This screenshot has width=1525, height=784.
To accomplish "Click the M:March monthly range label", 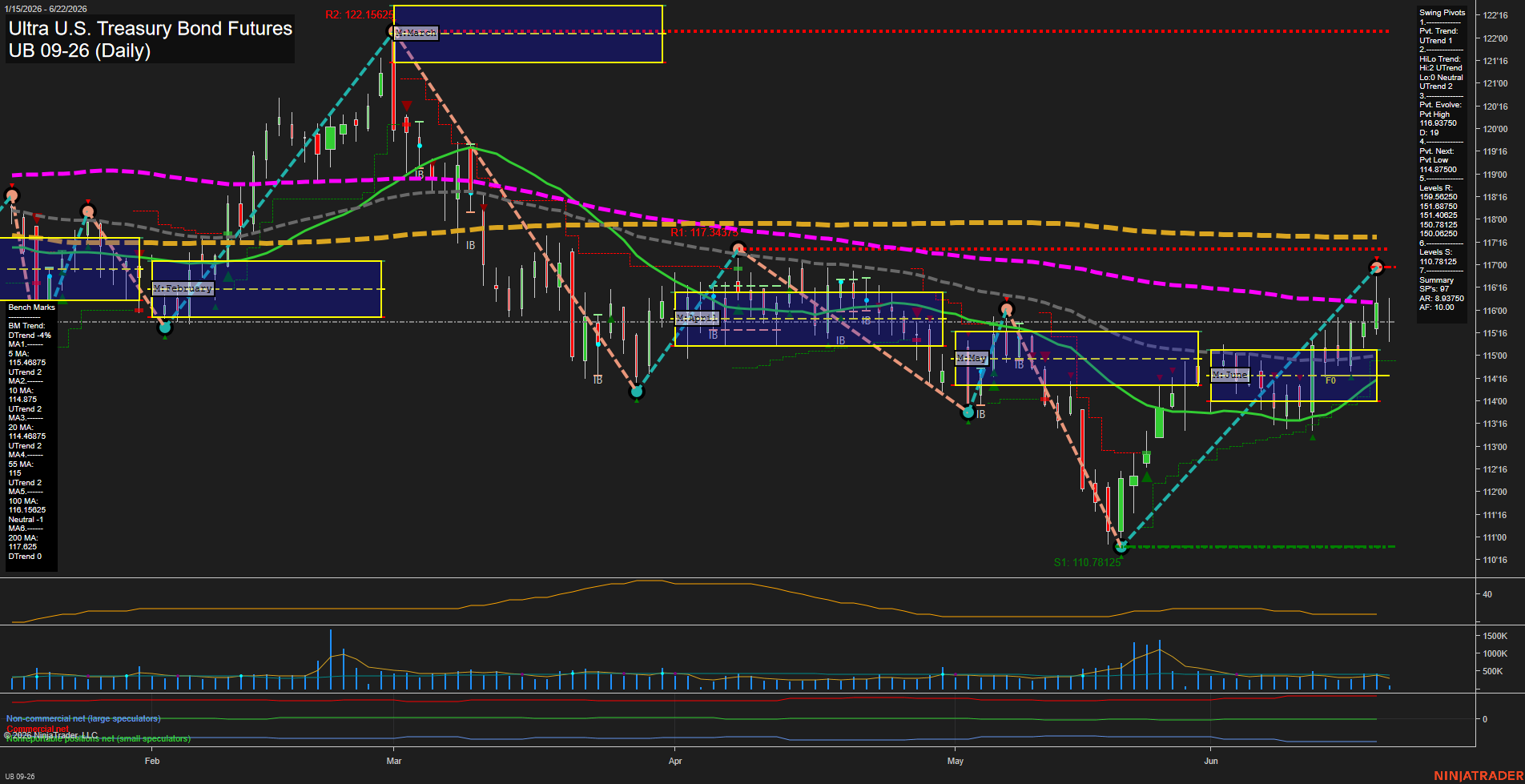I will [x=416, y=33].
